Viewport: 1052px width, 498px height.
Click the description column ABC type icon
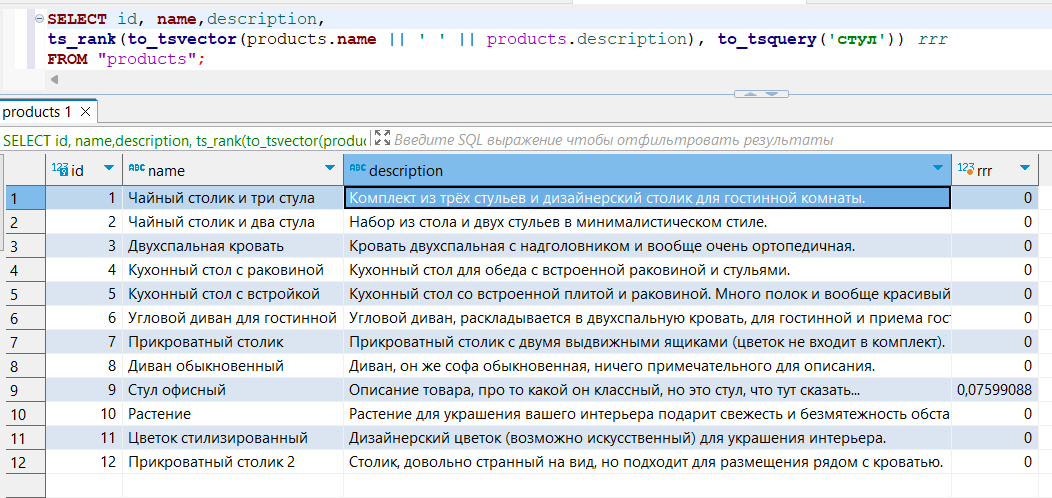(358, 168)
